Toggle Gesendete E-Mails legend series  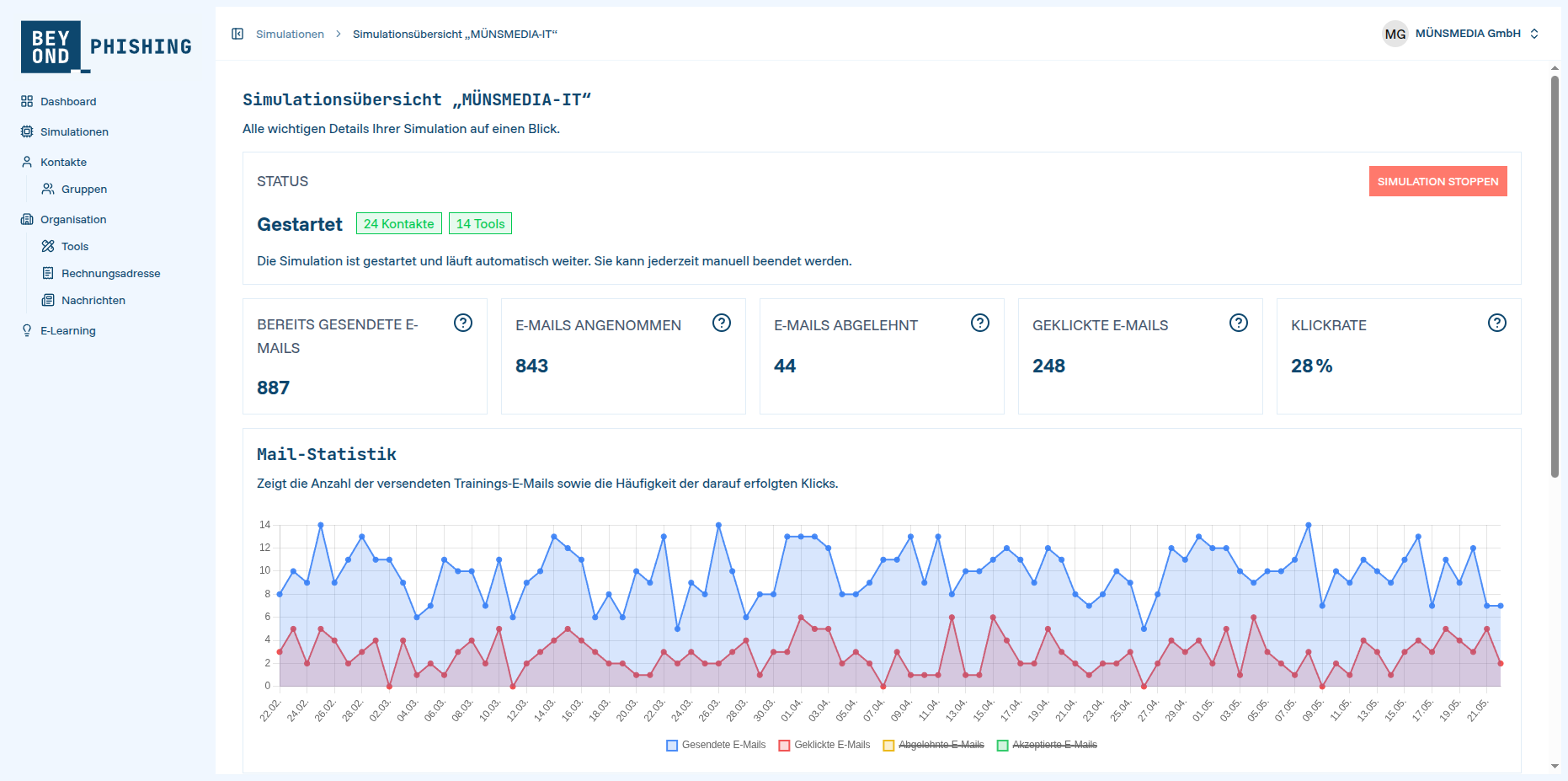(716, 745)
